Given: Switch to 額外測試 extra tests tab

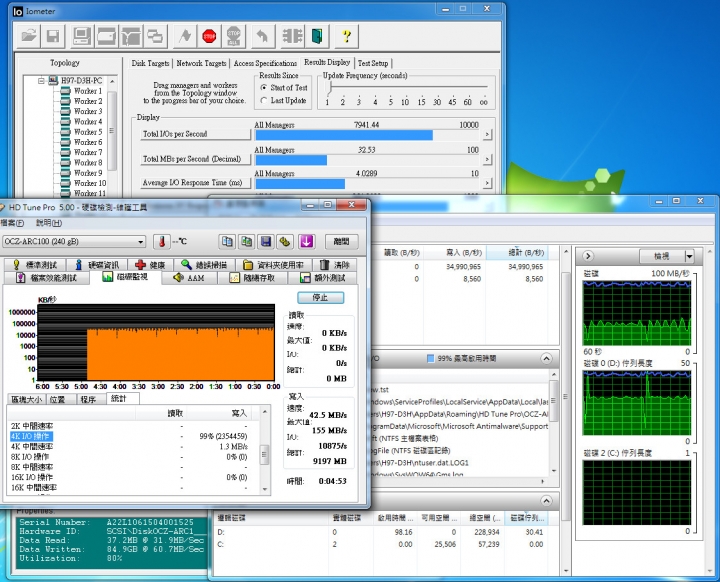Looking at the screenshot, I should click(323, 278).
